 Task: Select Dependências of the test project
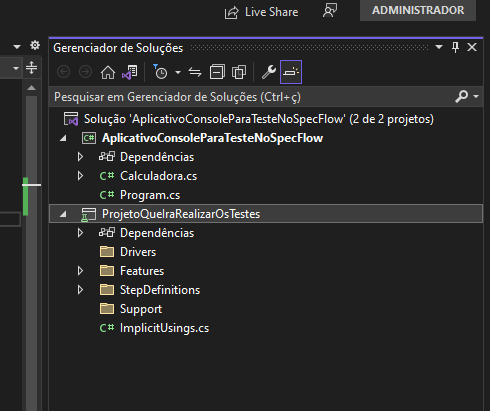(157, 233)
